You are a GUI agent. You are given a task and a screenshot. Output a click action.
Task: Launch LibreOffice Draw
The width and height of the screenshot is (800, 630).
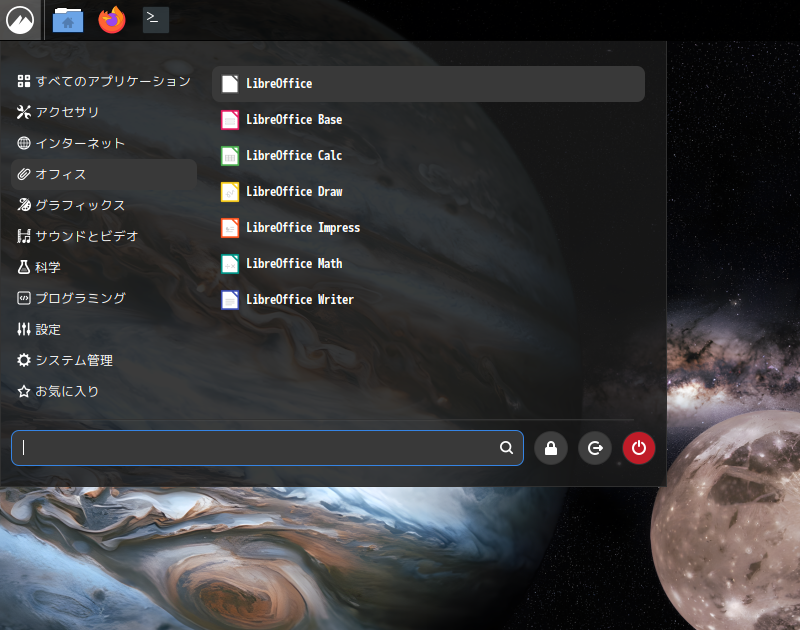tap(428, 192)
